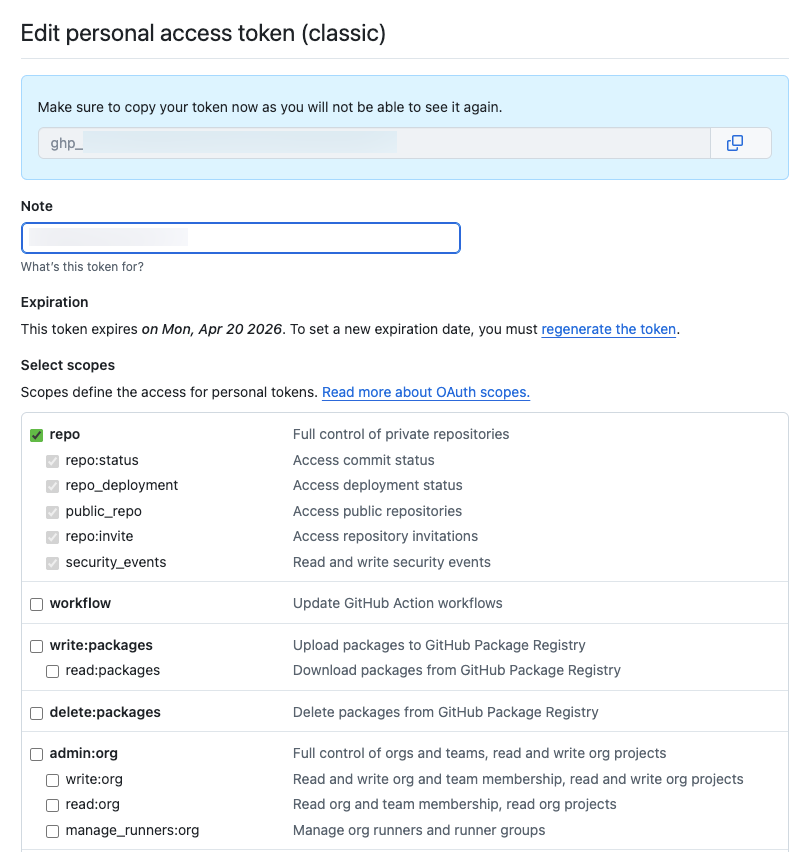The image size is (810, 852).
Task: Enable the workflow scope
Action: (36, 604)
